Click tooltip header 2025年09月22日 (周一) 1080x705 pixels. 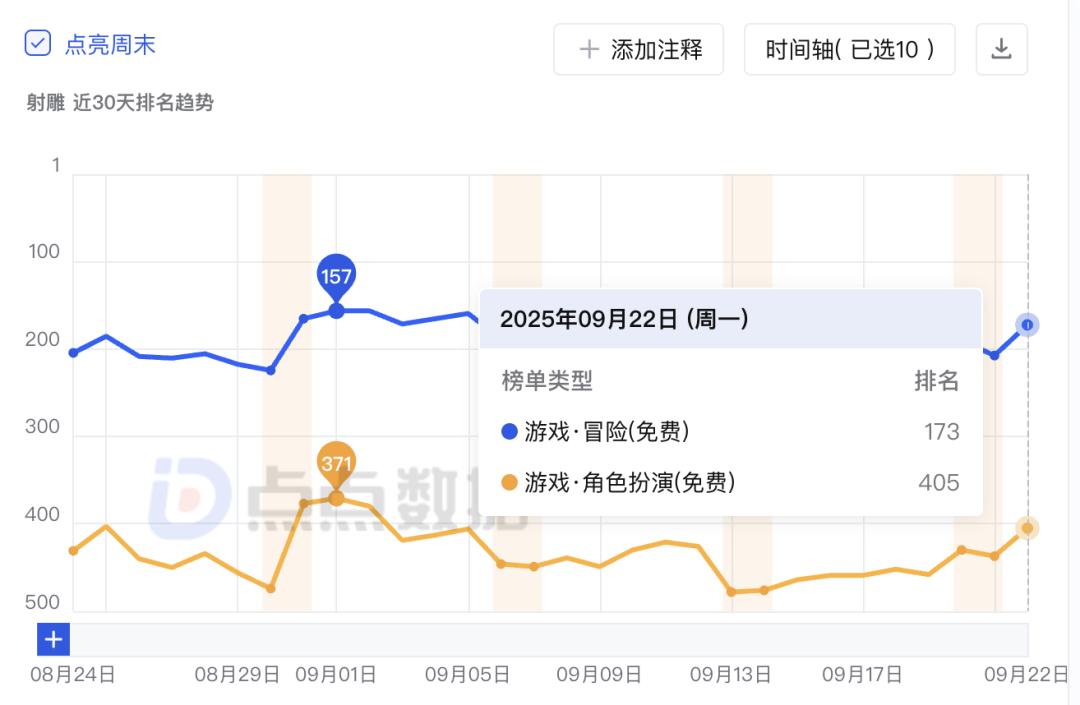[624, 319]
